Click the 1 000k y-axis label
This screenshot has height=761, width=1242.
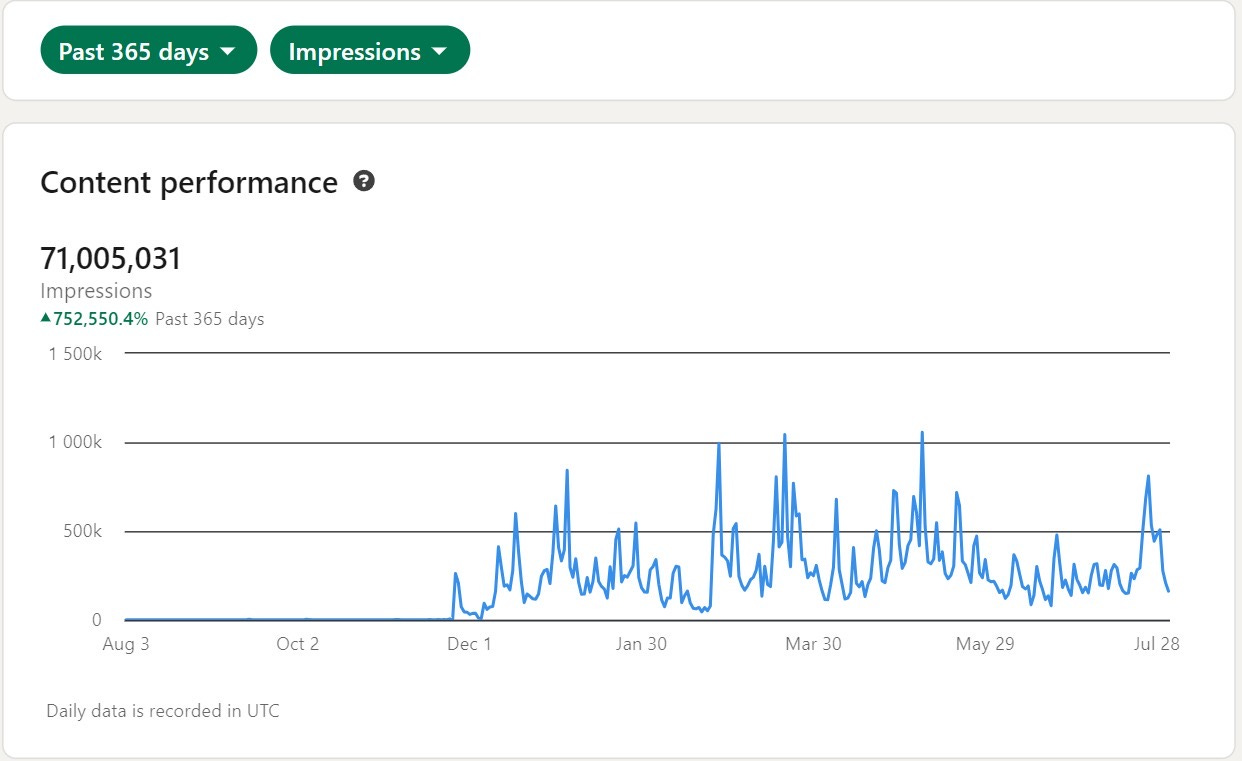click(x=74, y=443)
